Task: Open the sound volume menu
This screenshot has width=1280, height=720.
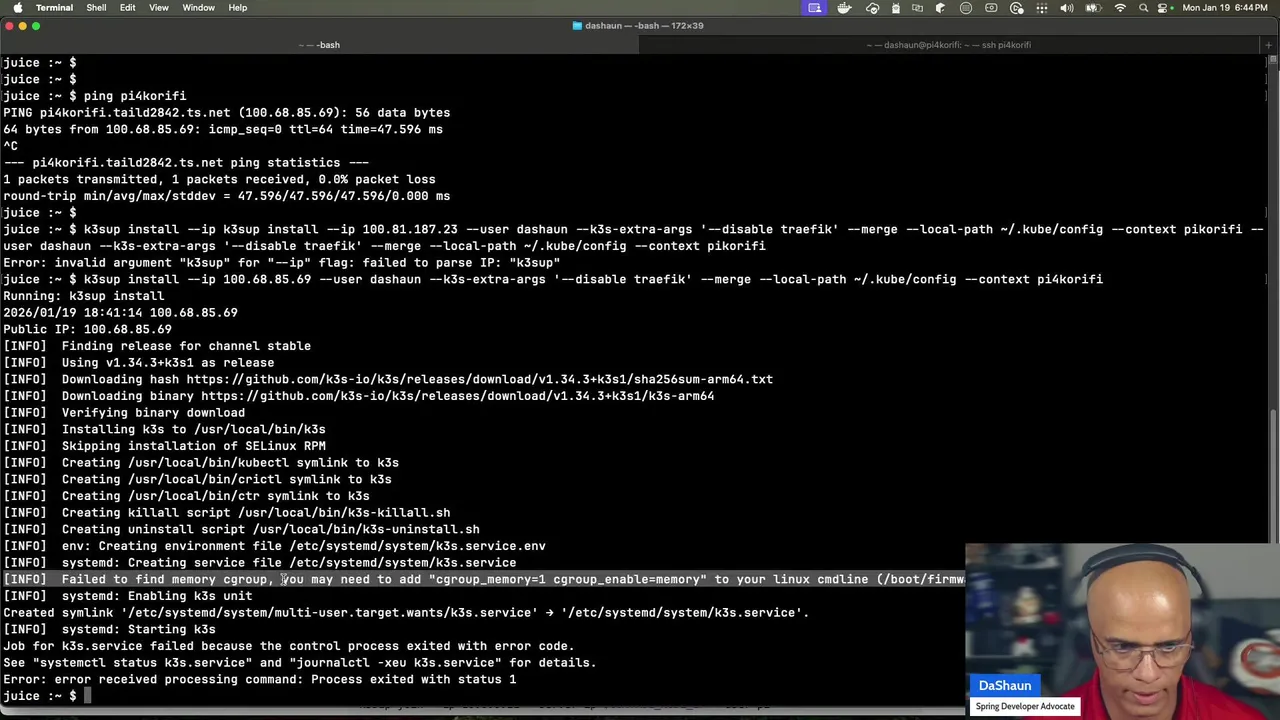Action: [1066, 8]
